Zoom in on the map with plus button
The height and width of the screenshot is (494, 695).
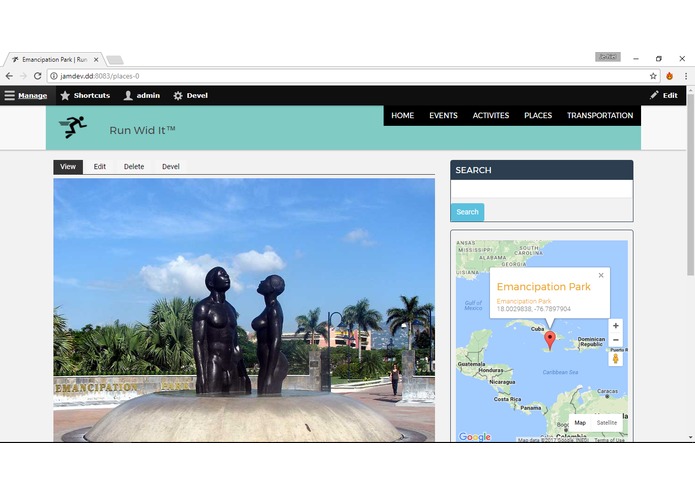pos(616,326)
